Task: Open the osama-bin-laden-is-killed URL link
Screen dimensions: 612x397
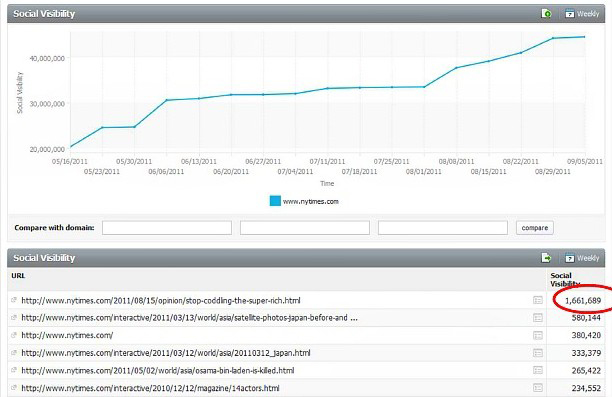Action: pyautogui.click(x=158, y=370)
